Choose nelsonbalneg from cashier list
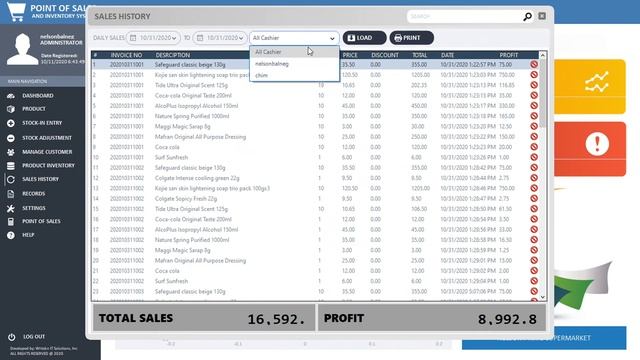This screenshot has height=360, width=640. click(294, 64)
